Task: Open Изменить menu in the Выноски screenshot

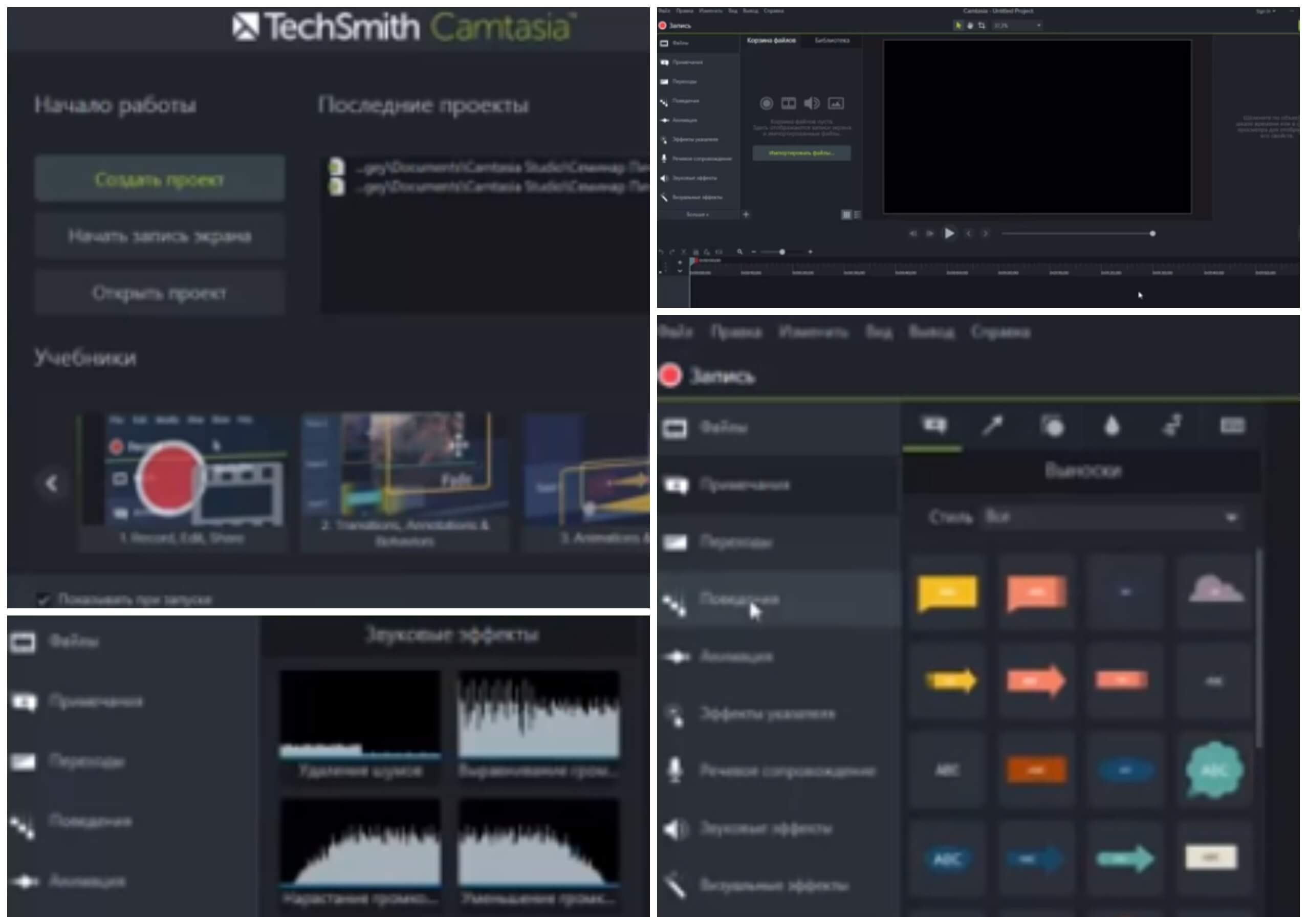Action: (813, 332)
